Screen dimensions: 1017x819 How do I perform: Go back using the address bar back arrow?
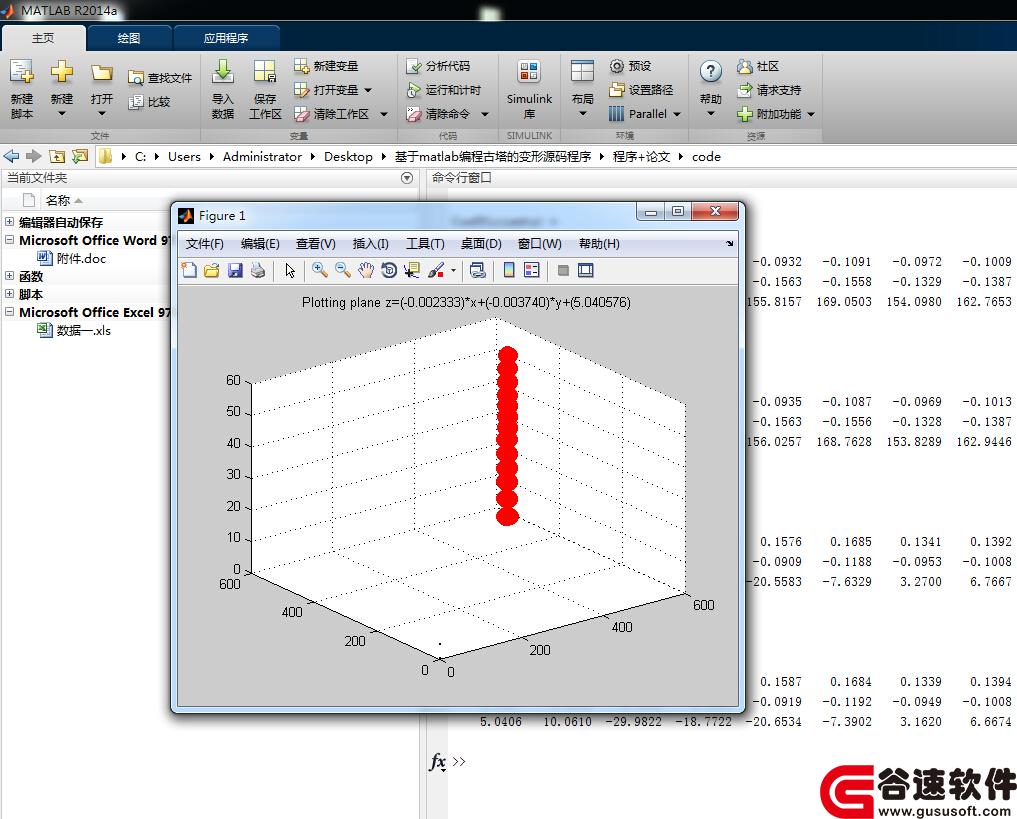(12, 156)
